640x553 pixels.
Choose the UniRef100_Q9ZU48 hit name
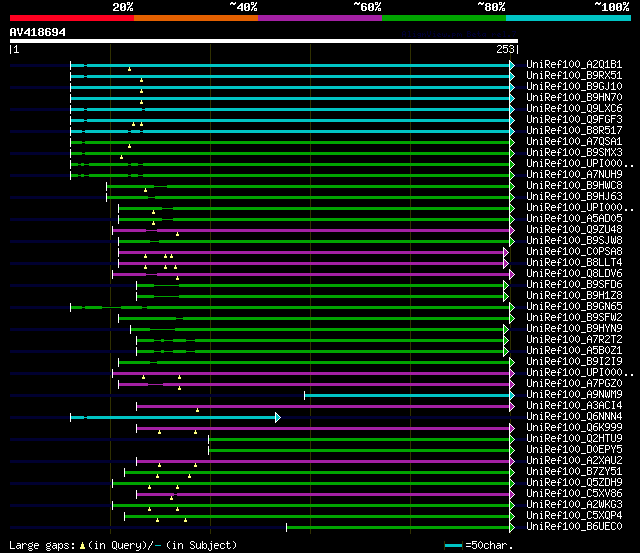(574, 230)
